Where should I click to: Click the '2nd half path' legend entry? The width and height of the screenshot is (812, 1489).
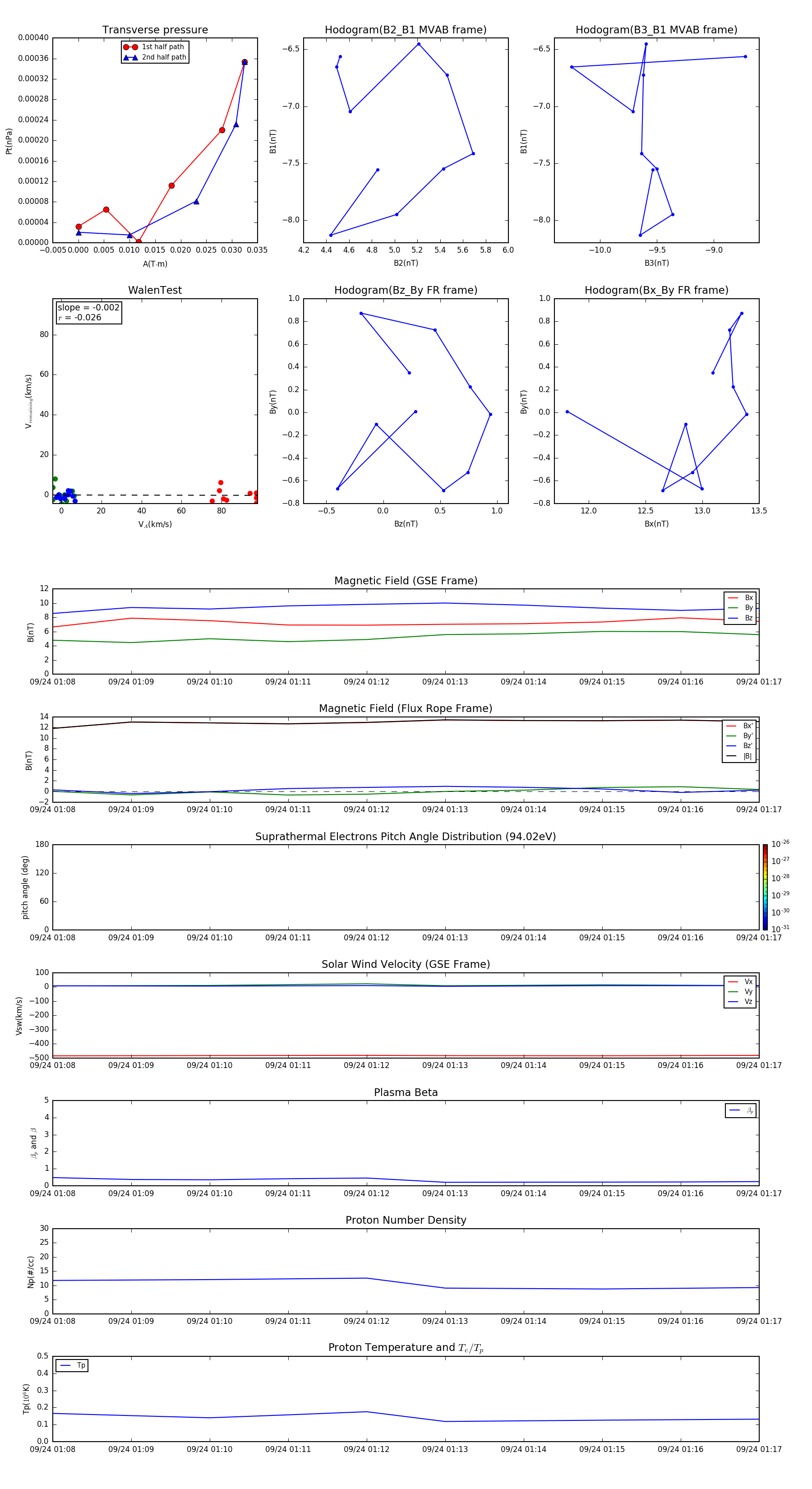point(155,57)
